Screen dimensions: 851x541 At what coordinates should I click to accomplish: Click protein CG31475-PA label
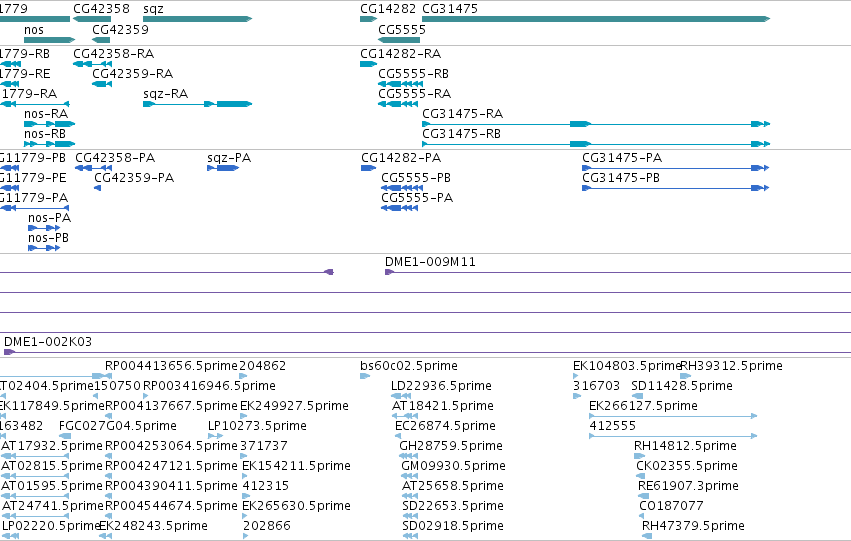622,158
